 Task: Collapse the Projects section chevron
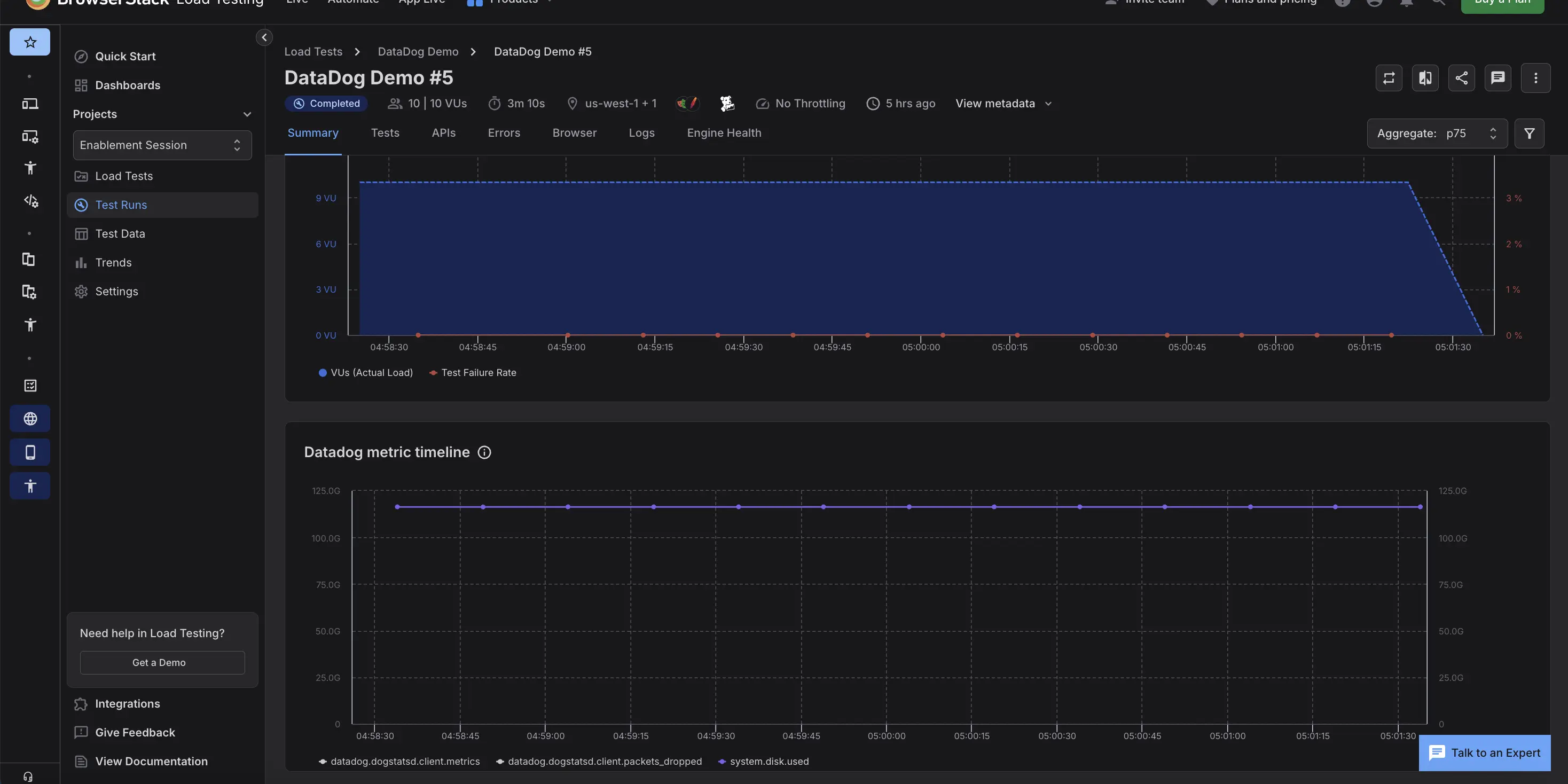coord(247,114)
